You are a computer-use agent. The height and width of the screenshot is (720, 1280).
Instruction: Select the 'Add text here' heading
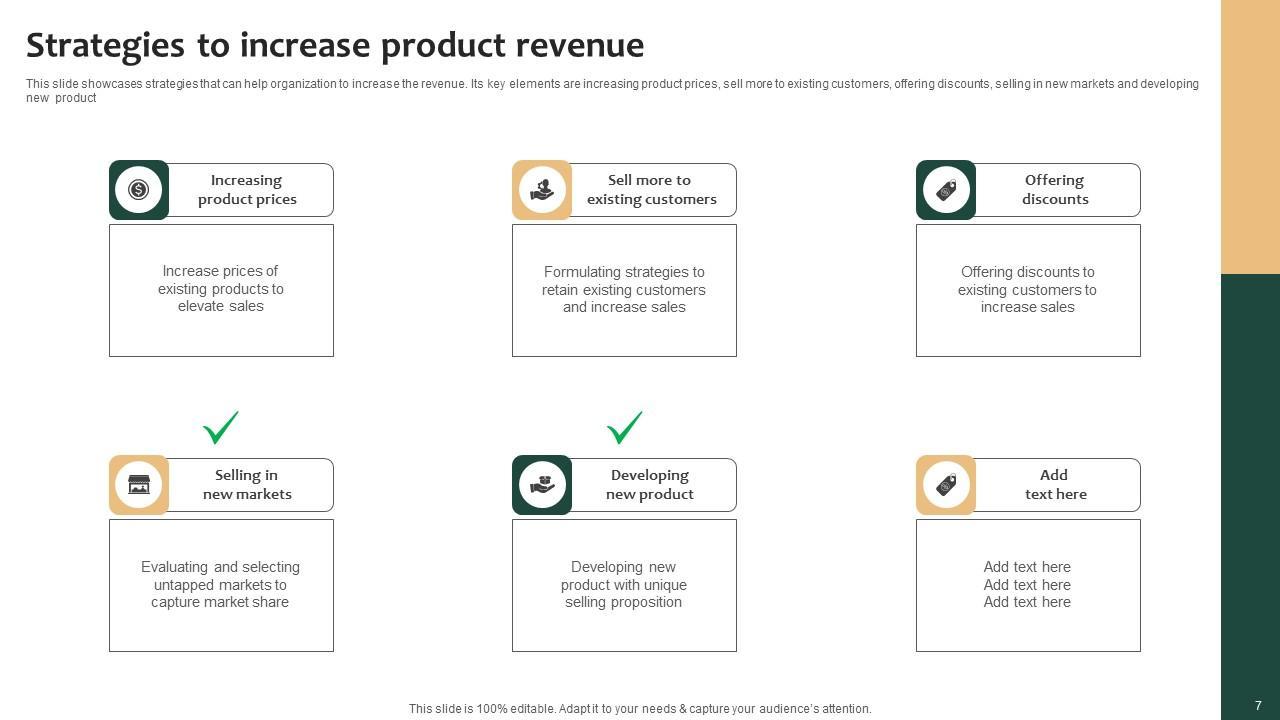coord(1055,485)
